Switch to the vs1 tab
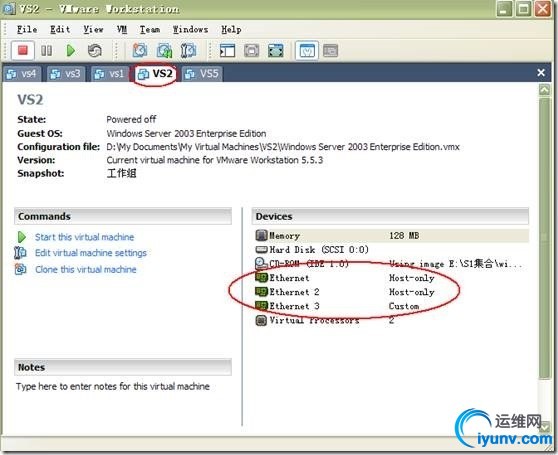 [110, 74]
